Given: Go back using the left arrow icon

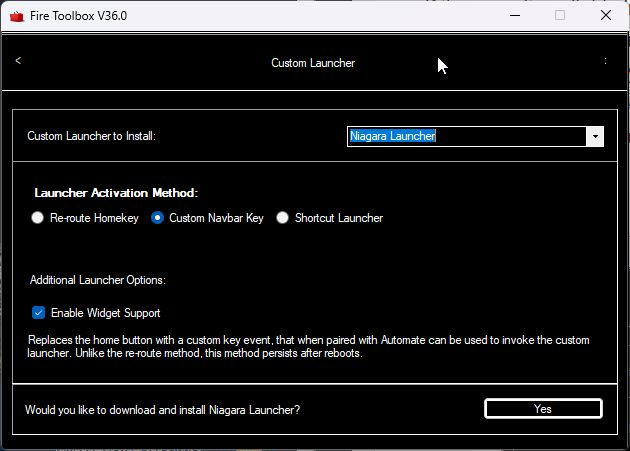Looking at the screenshot, I should point(18,60).
